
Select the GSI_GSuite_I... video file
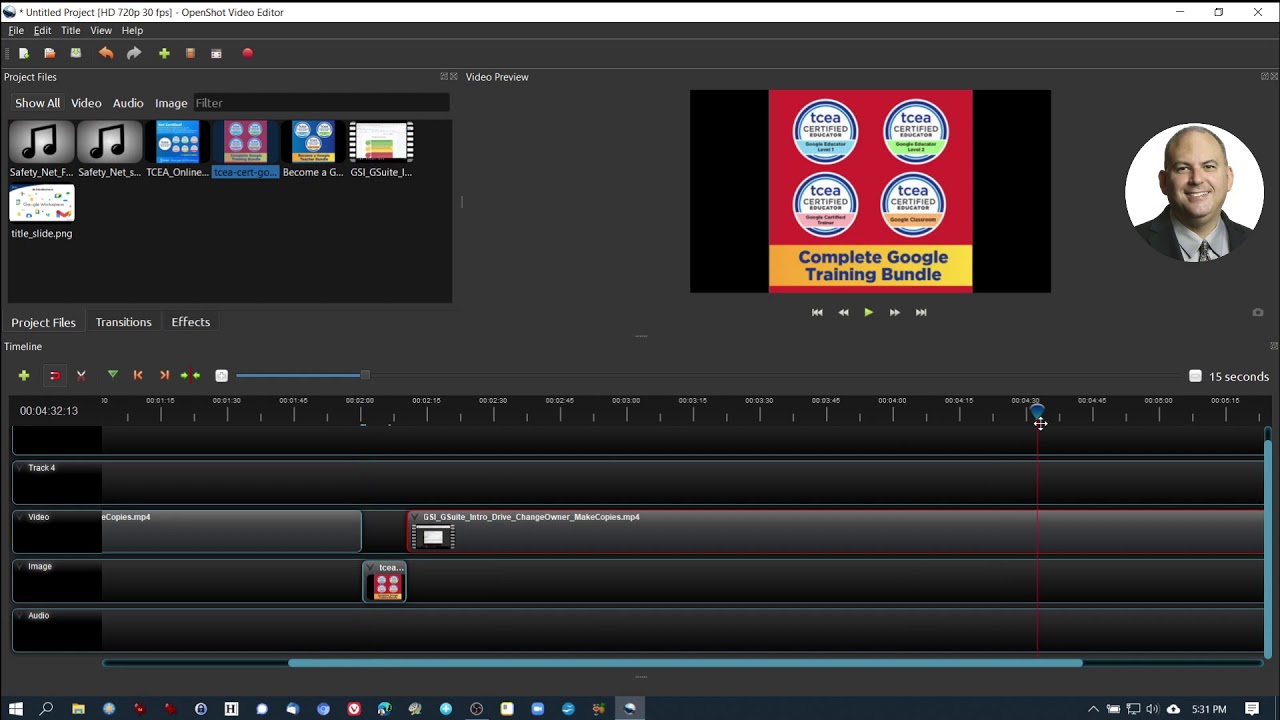point(381,150)
